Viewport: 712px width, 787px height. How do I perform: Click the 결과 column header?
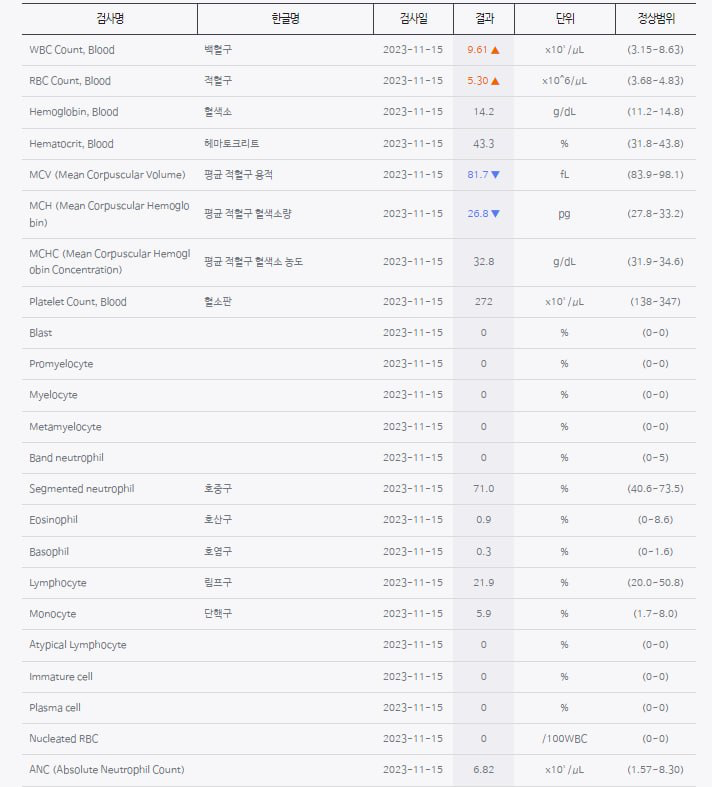coord(483,19)
